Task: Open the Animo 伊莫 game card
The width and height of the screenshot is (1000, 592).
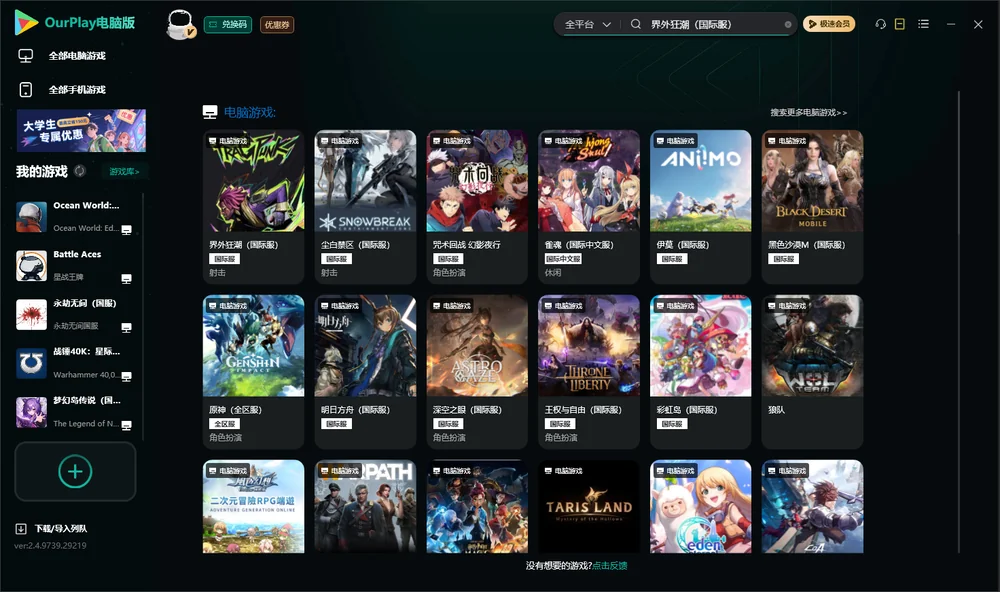Action: [701, 207]
